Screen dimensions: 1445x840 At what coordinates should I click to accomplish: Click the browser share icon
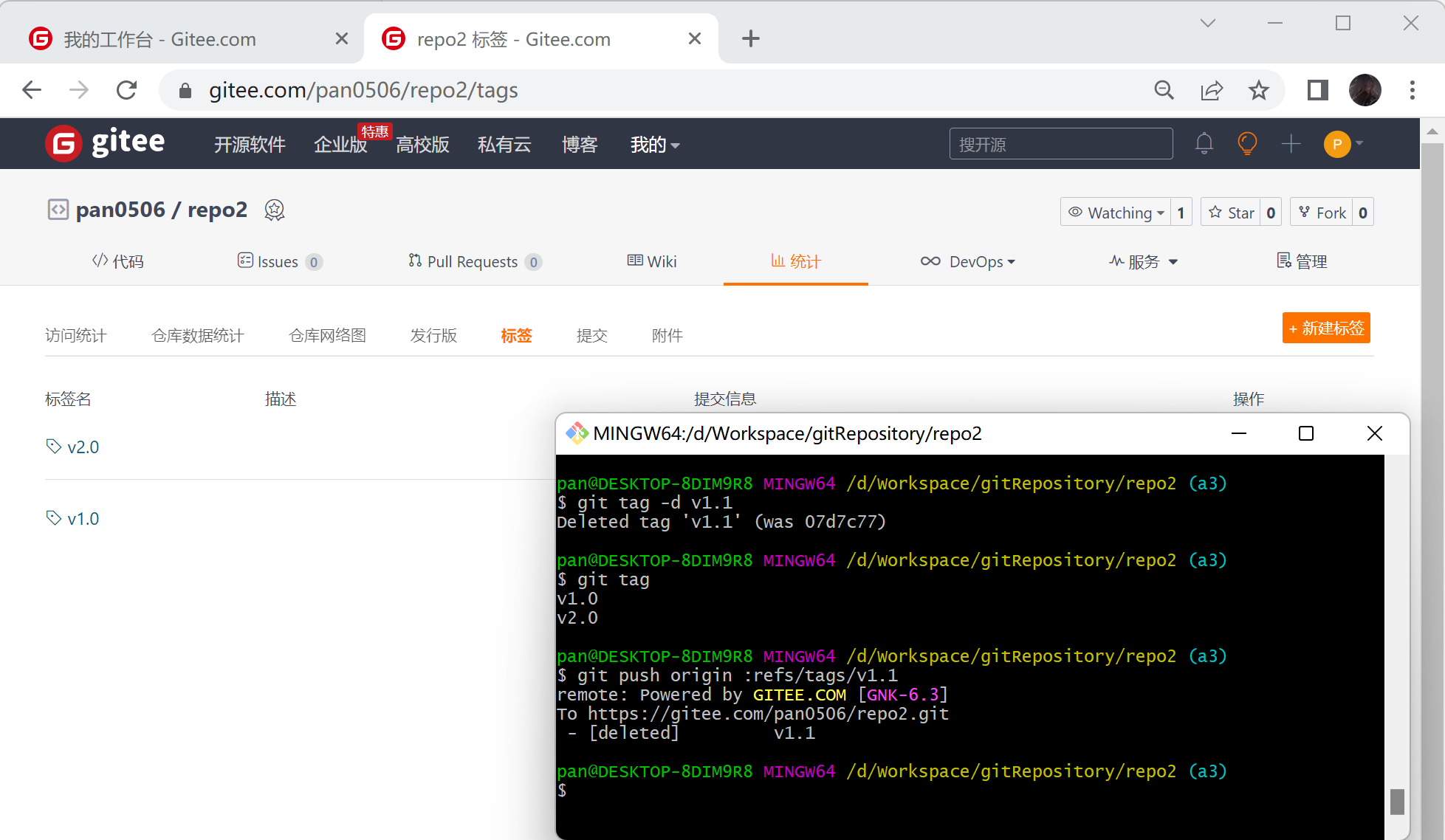(1211, 90)
